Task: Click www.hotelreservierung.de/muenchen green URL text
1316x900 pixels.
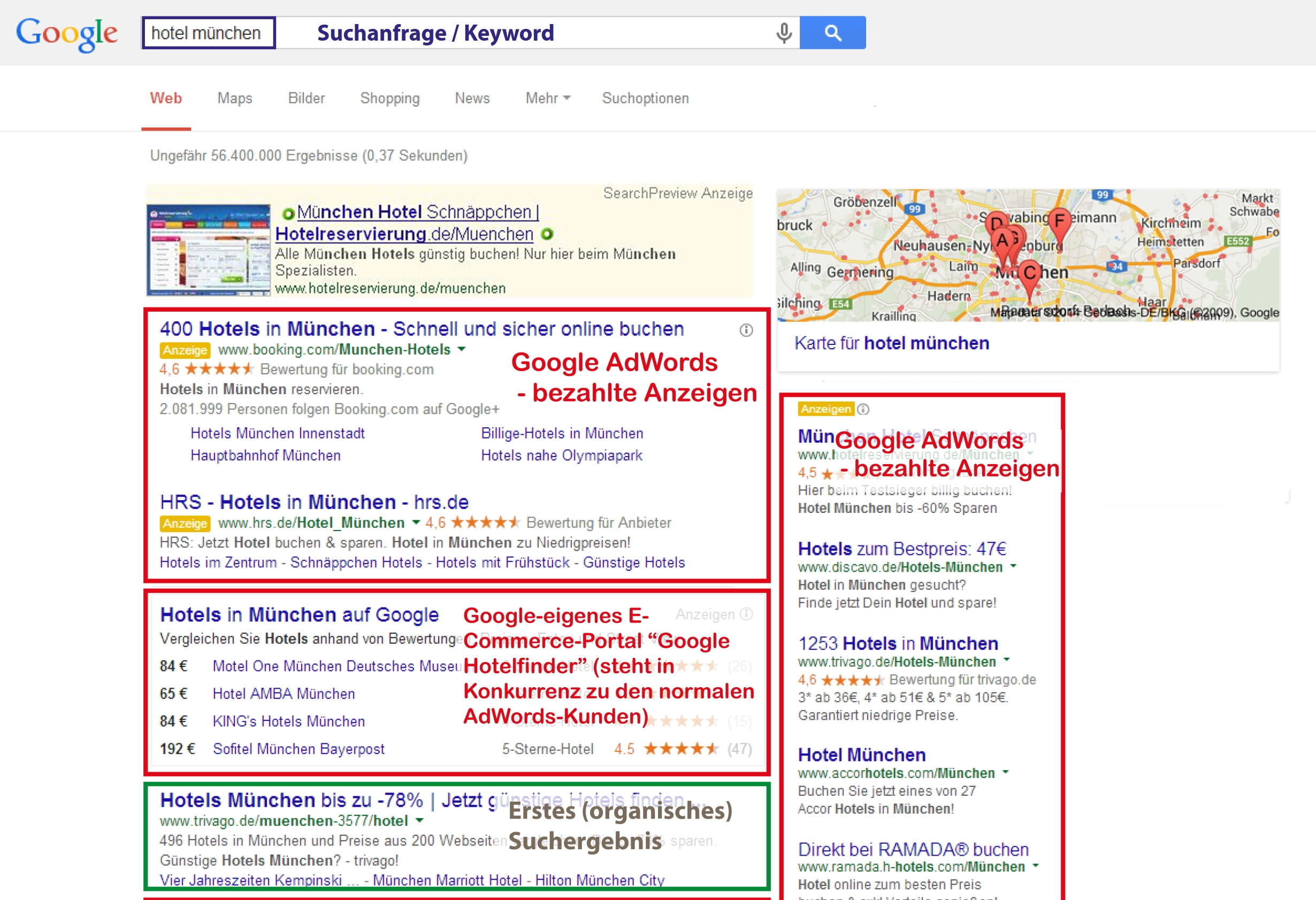Action: [x=390, y=289]
